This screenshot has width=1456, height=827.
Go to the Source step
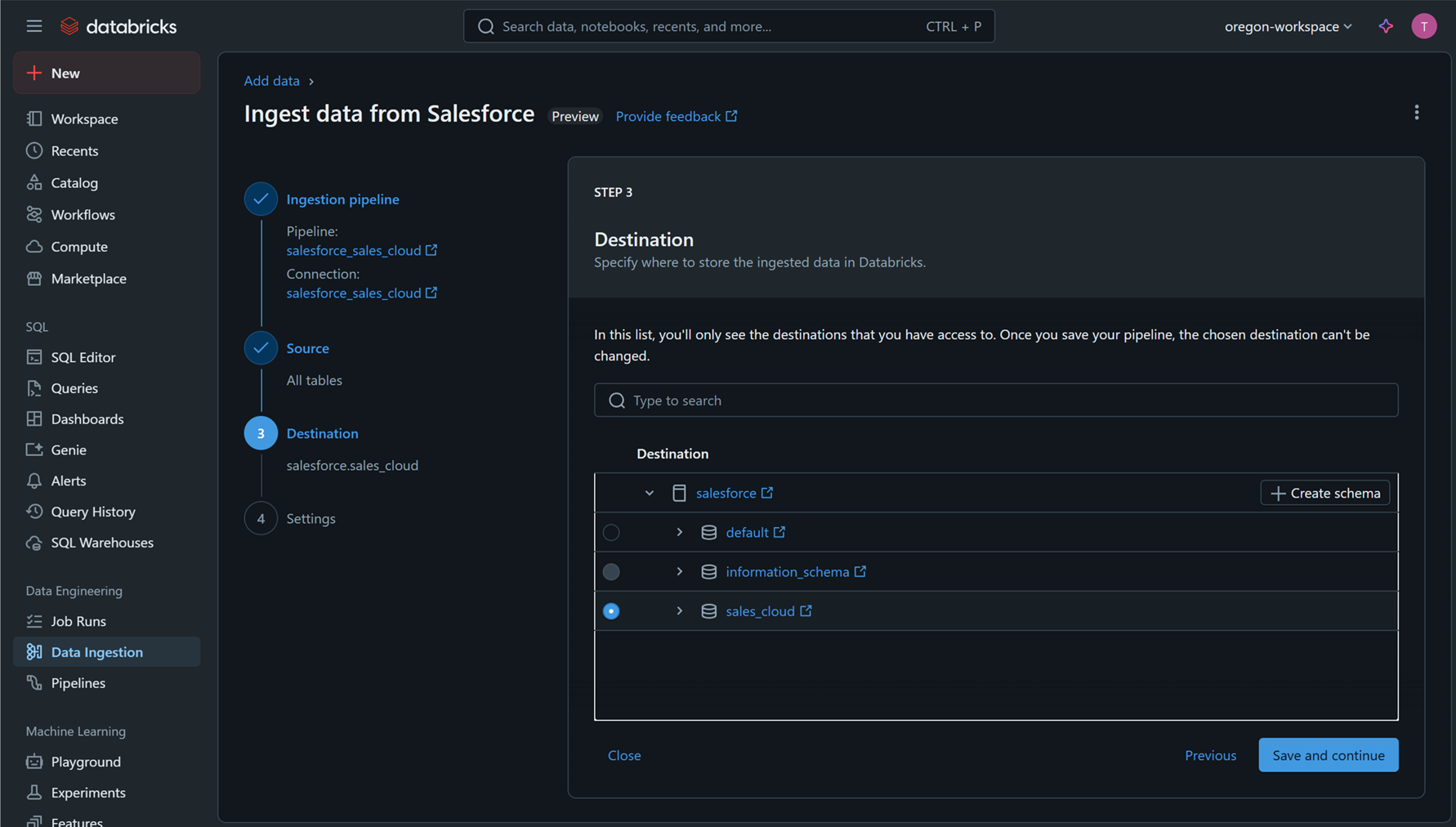coord(307,347)
